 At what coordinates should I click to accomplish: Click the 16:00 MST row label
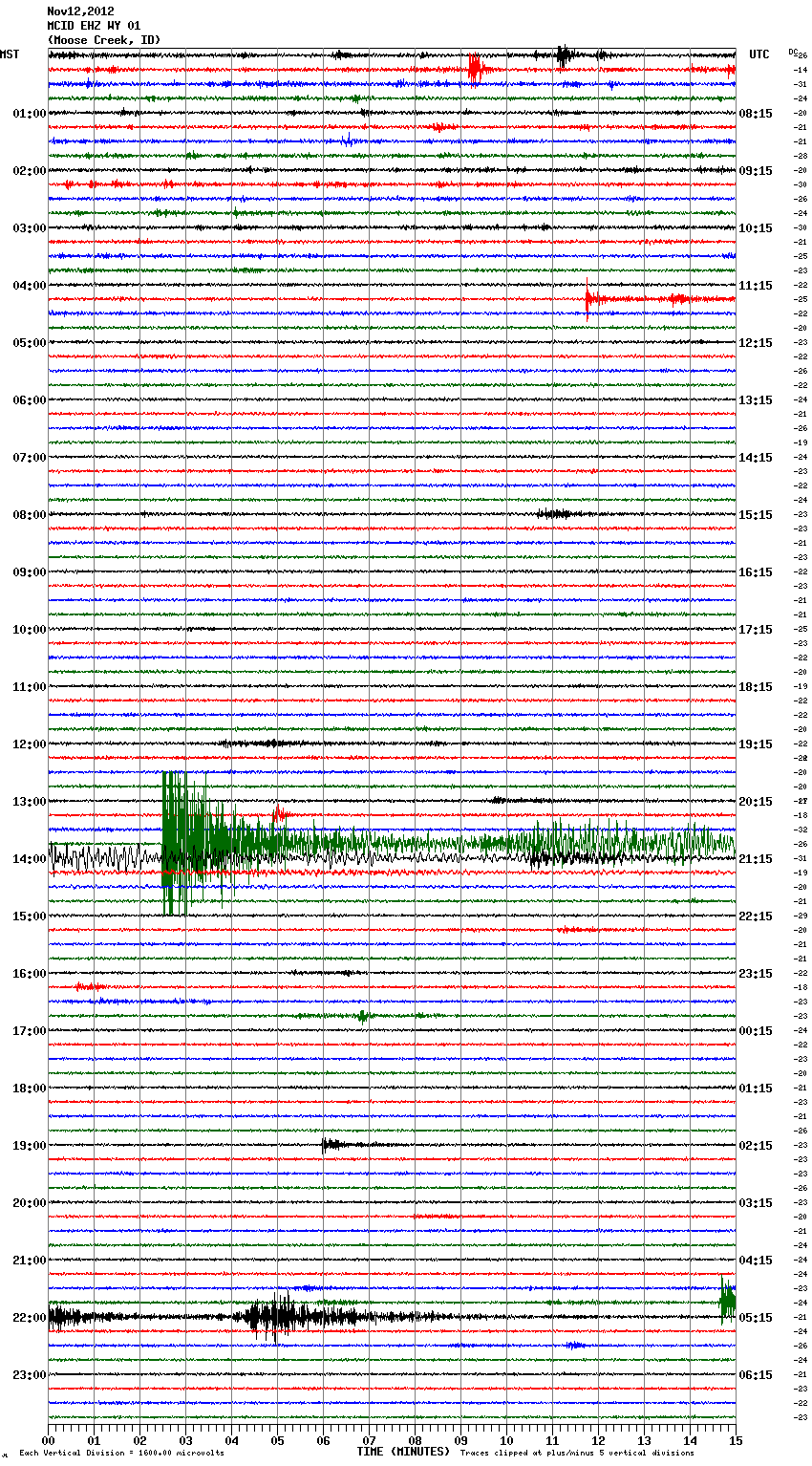(30, 974)
